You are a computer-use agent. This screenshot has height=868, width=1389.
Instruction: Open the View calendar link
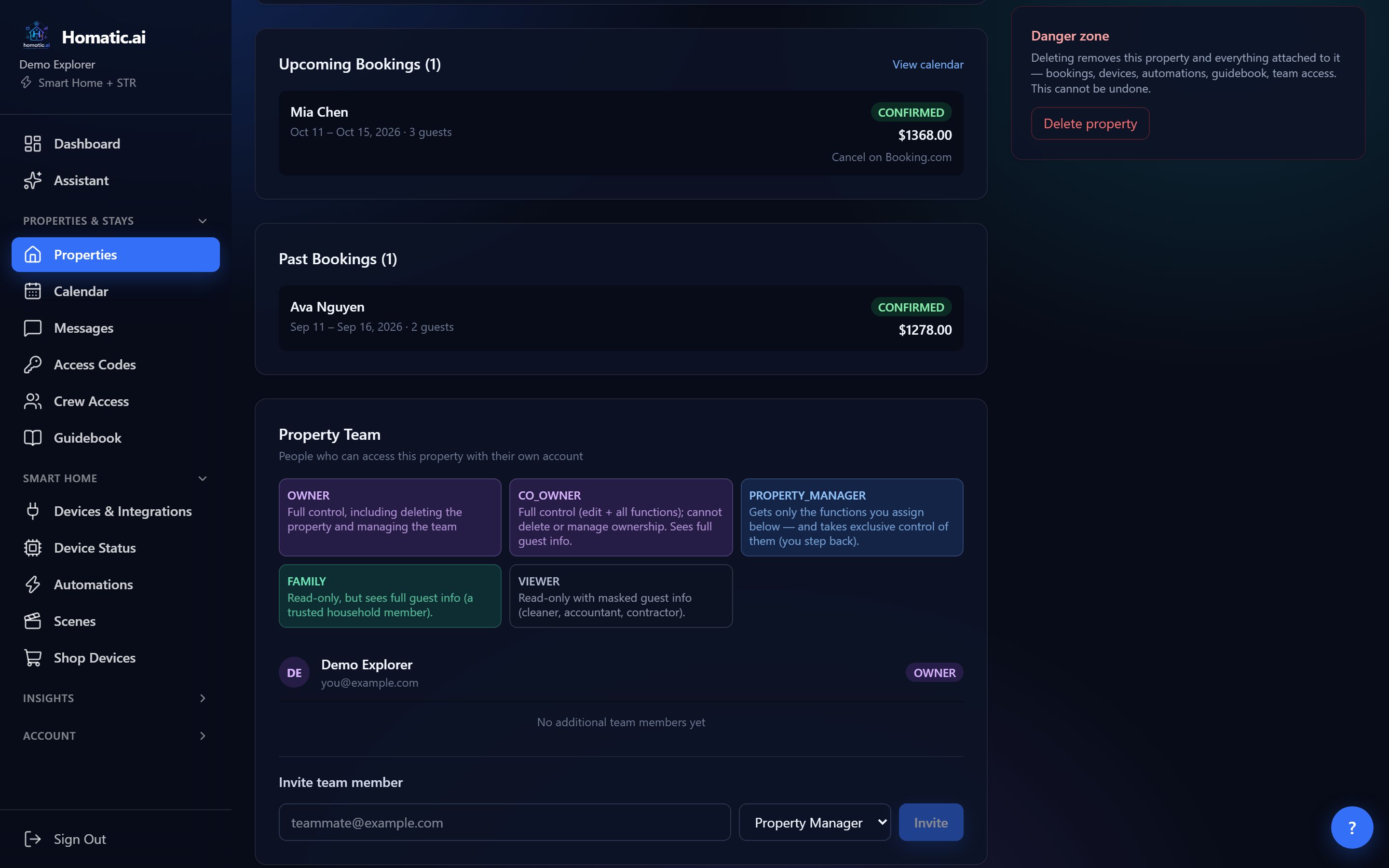[x=927, y=64]
